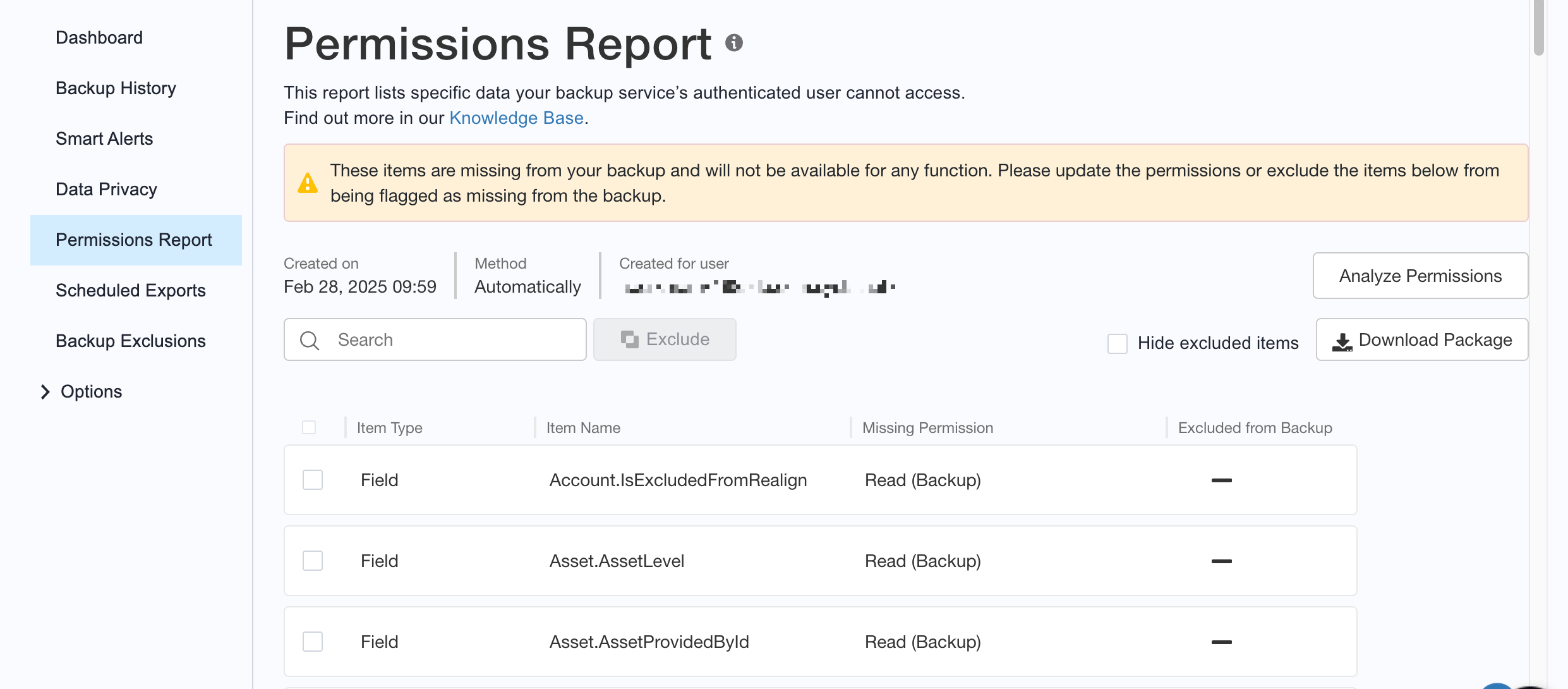The height and width of the screenshot is (689, 1568).
Task: Select all rows via the header checkbox
Action: point(310,427)
